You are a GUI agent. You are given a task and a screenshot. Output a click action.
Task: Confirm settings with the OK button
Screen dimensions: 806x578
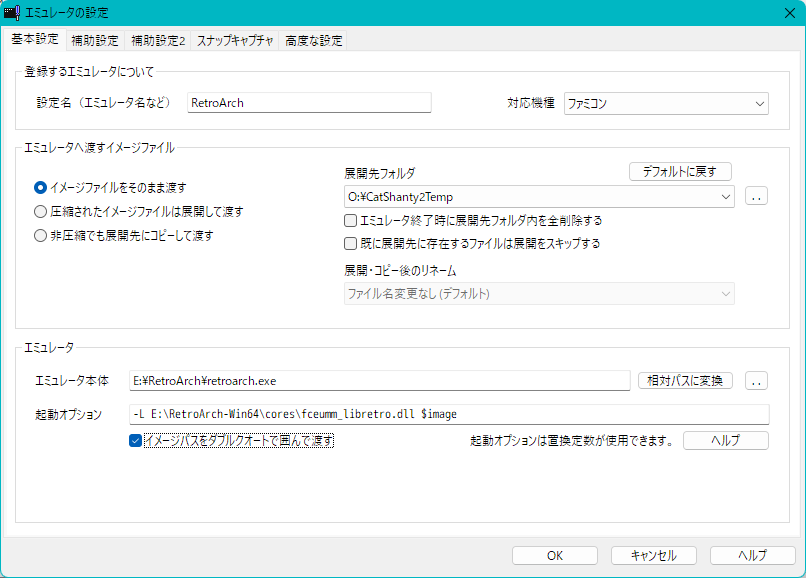click(555, 556)
